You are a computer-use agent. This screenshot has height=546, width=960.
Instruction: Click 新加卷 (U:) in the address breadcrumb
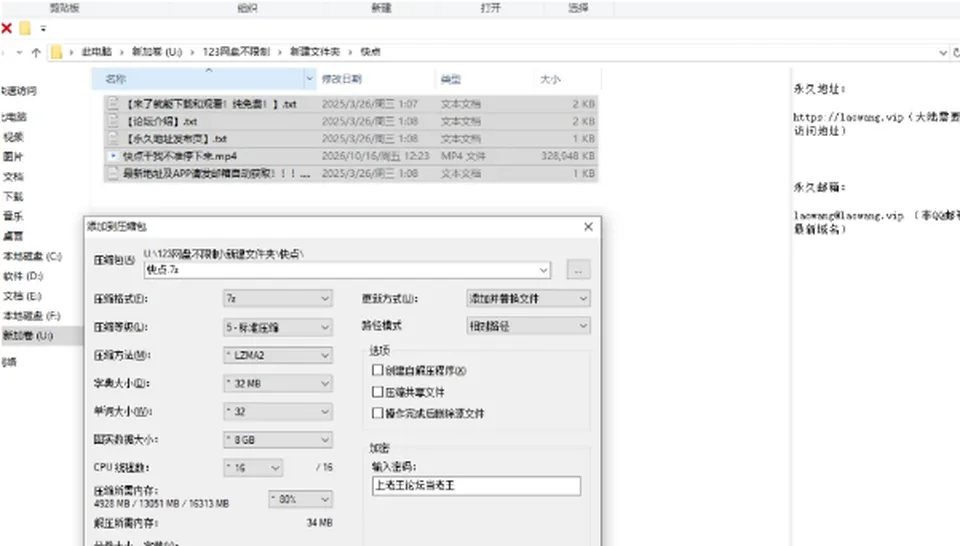tap(157, 52)
